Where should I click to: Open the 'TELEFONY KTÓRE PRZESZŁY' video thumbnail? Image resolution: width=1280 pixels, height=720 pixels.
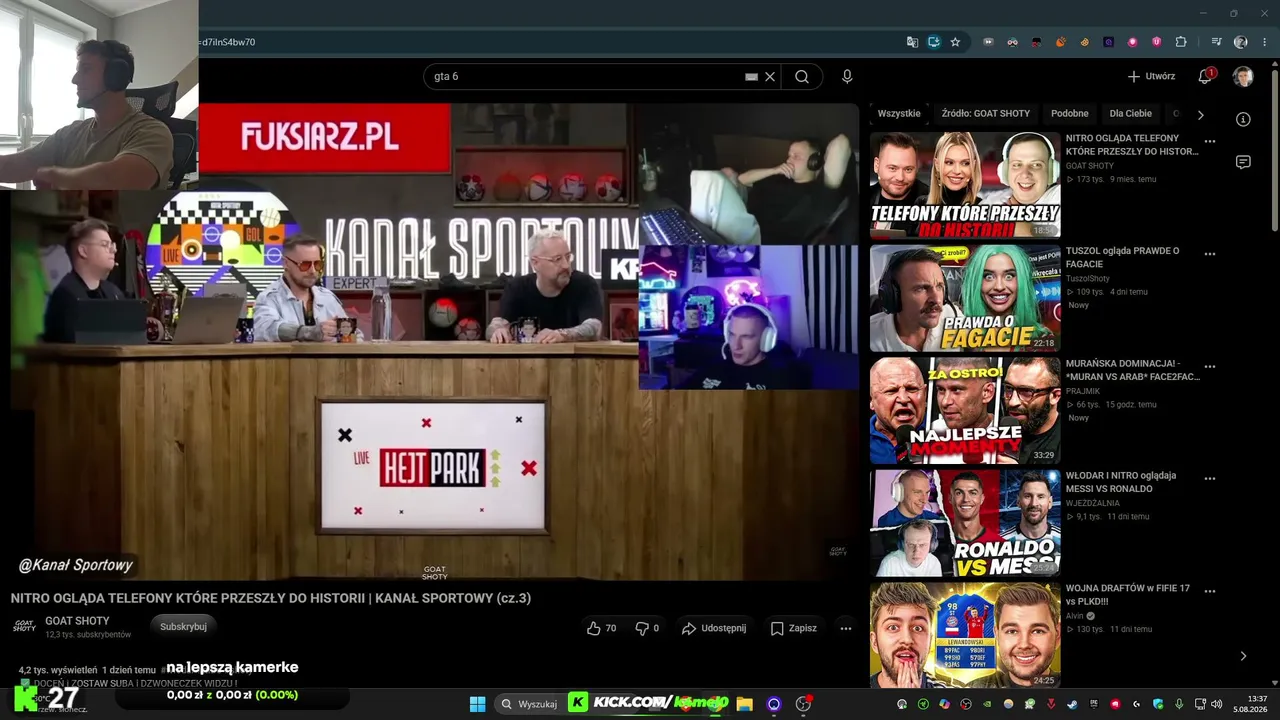tap(965, 185)
